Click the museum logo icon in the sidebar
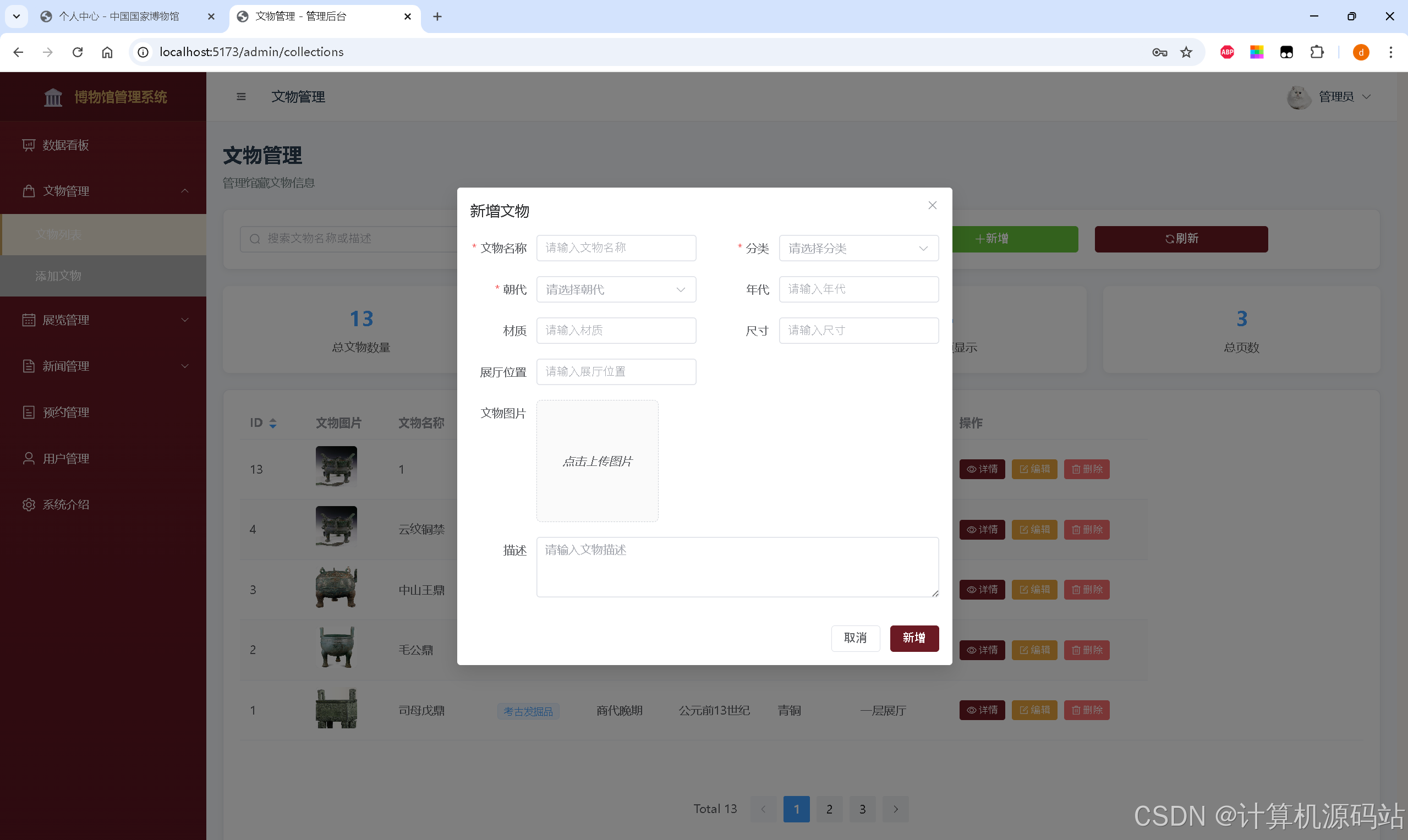 coord(53,97)
